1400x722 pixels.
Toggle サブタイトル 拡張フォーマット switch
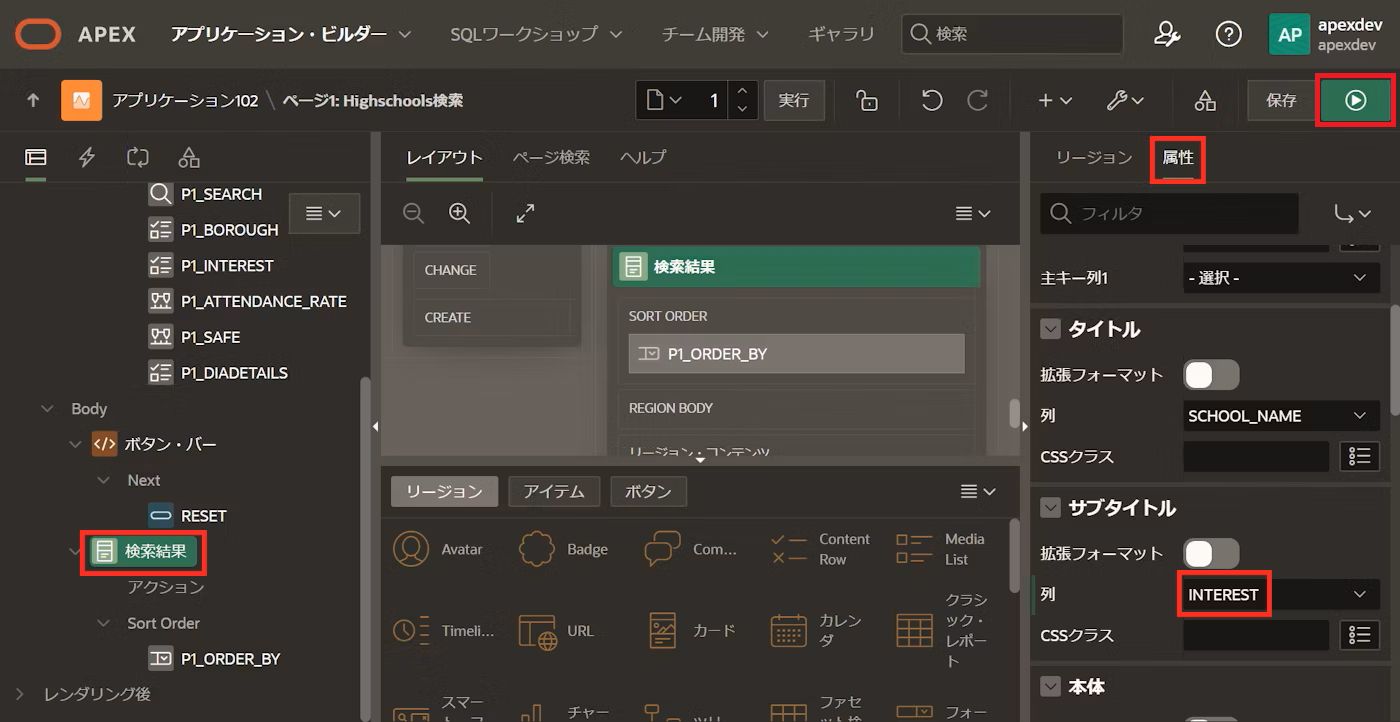tap(1211, 553)
